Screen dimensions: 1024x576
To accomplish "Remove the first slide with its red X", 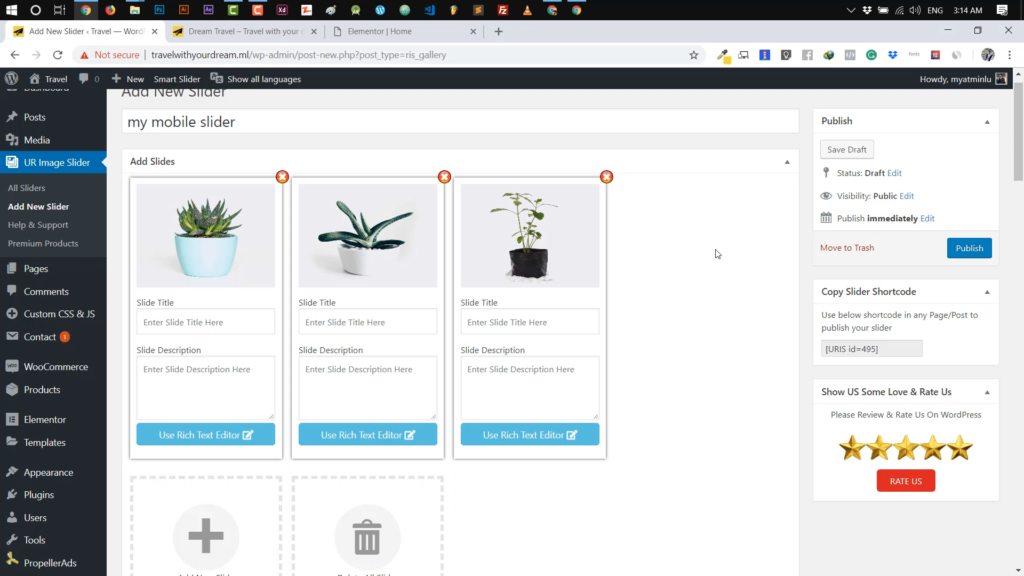I will (282, 177).
